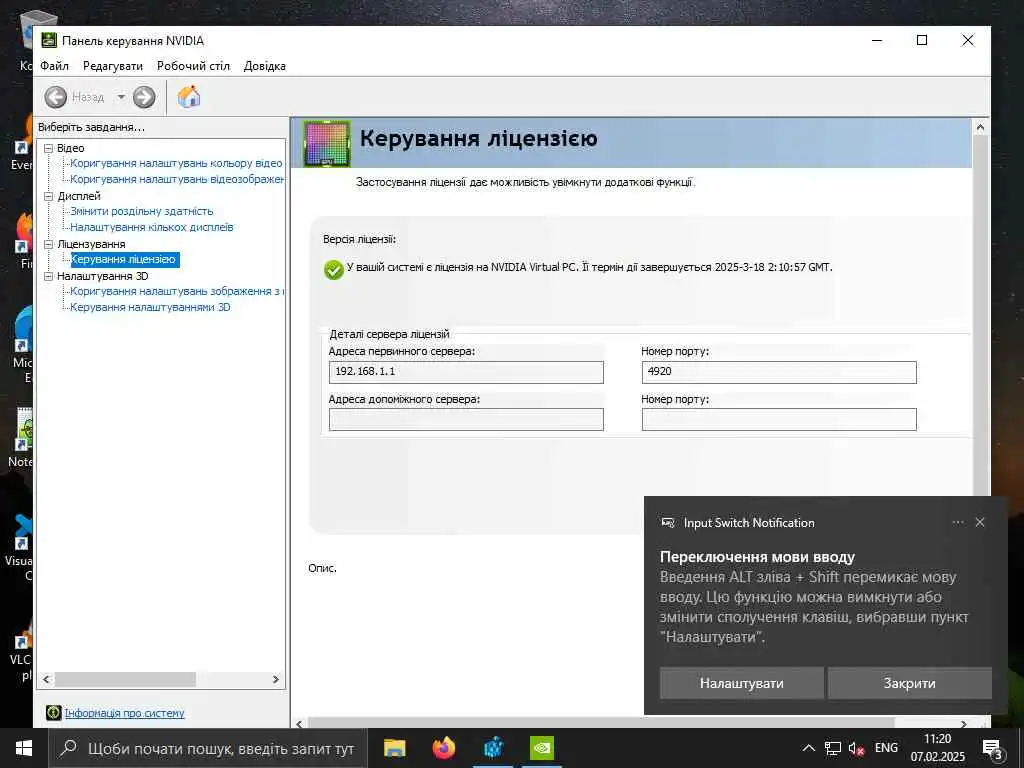The height and width of the screenshot is (768, 1024).
Task: Click the Керування ліцензією header GPU icon
Action: click(x=327, y=144)
